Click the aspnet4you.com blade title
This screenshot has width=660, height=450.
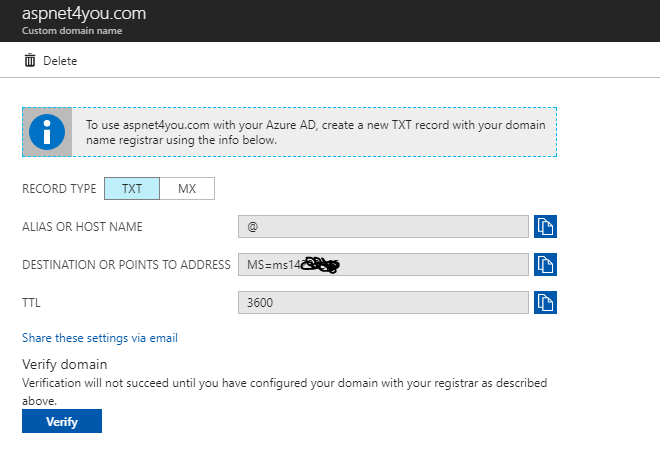pos(84,13)
